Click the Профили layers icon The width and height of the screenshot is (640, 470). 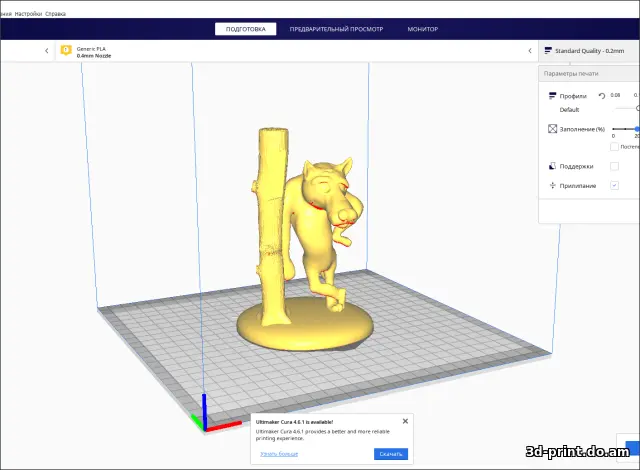[552, 96]
